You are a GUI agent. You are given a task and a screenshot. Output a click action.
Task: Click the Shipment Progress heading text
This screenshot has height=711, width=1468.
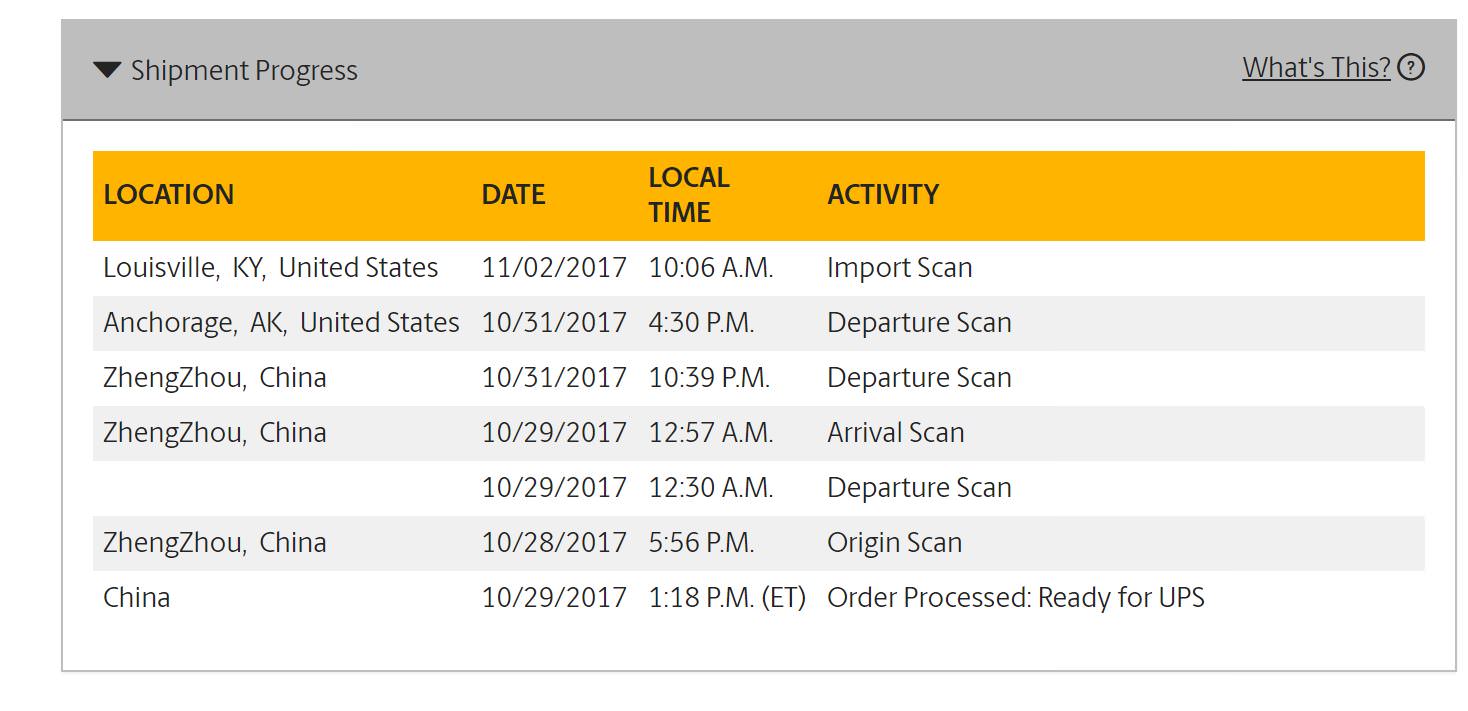point(244,71)
